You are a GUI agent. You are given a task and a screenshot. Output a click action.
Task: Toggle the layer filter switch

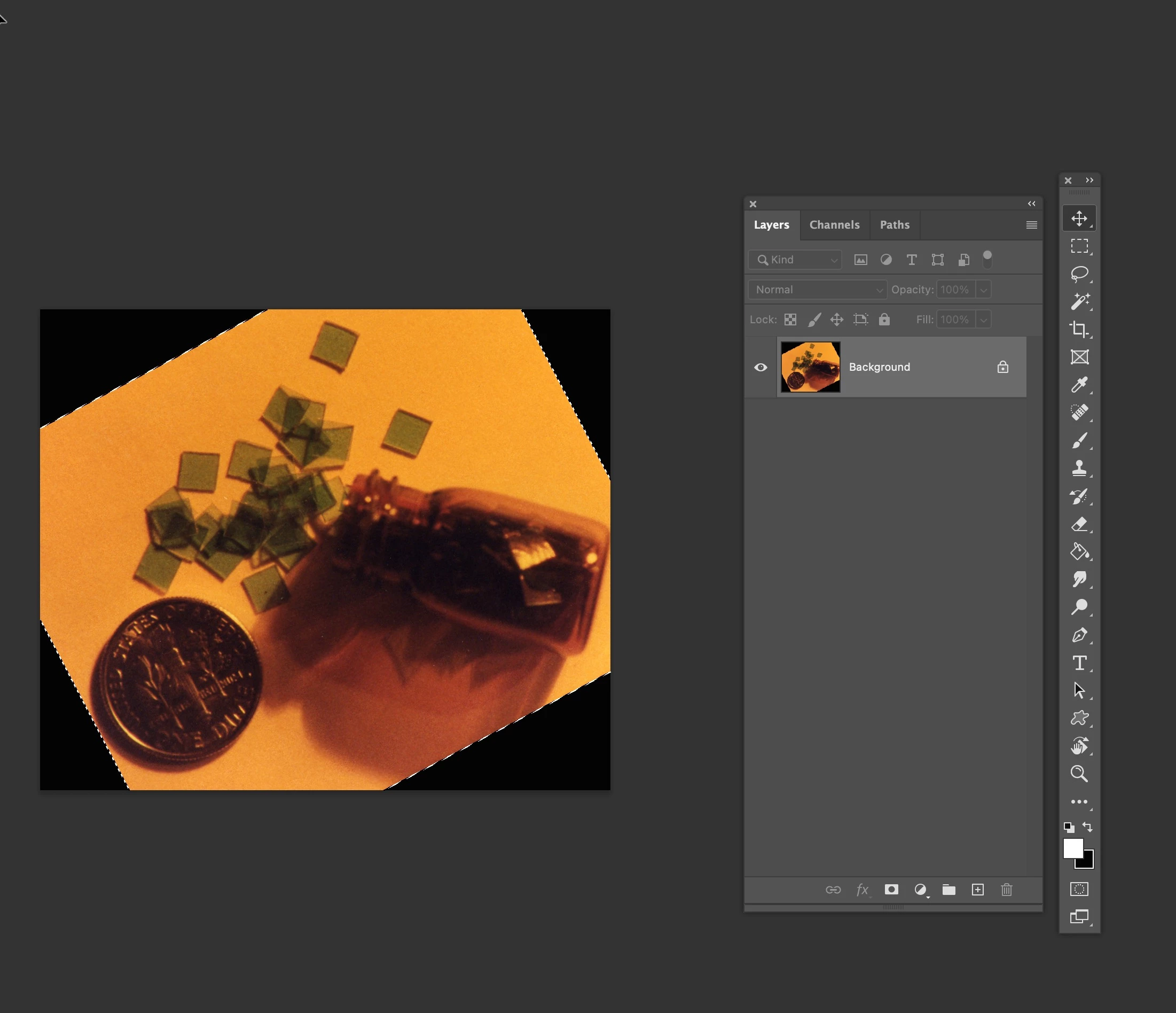tap(987, 260)
